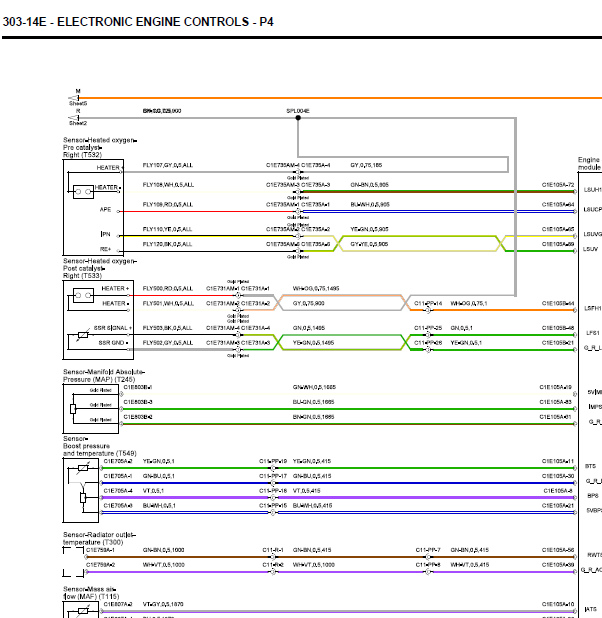Click wire label 'VT,0,5,415'

point(306,491)
